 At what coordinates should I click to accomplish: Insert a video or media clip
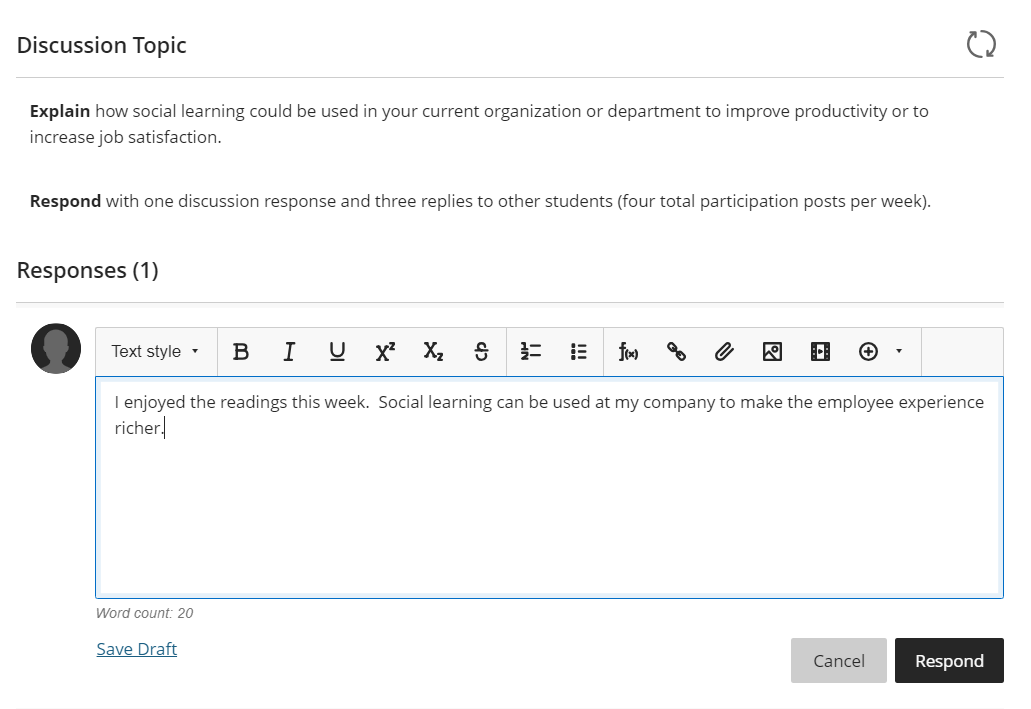(820, 352)
